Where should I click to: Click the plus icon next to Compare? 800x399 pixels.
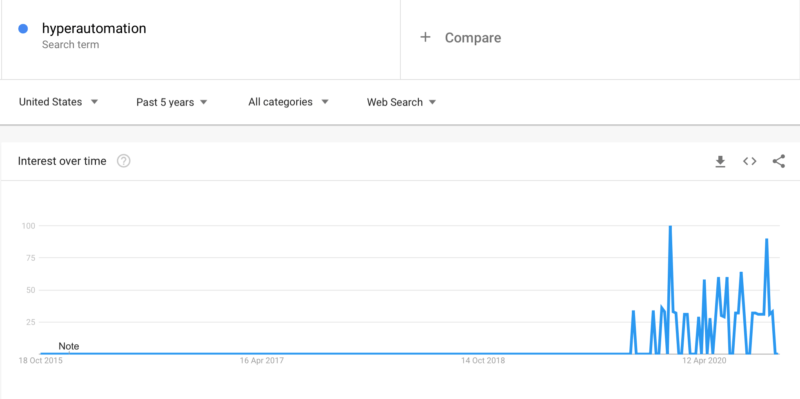click(425, 37)
